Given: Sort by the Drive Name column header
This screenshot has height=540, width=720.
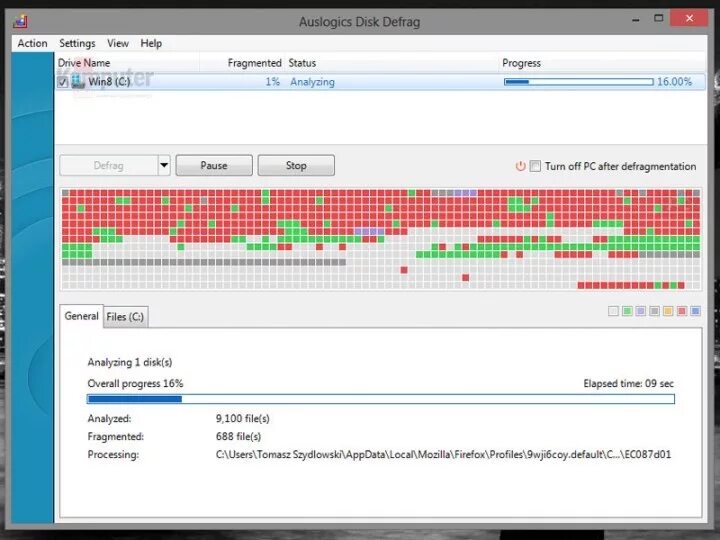Looking at the screenshot, I should tap(127, 63).
